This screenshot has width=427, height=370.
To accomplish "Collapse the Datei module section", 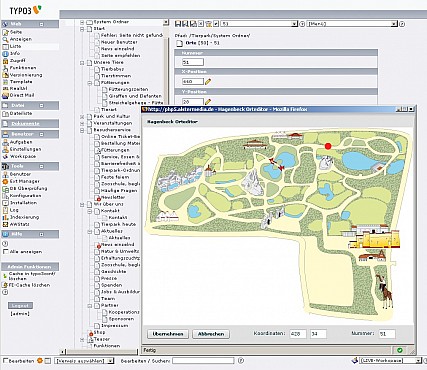I will (42, 106).
